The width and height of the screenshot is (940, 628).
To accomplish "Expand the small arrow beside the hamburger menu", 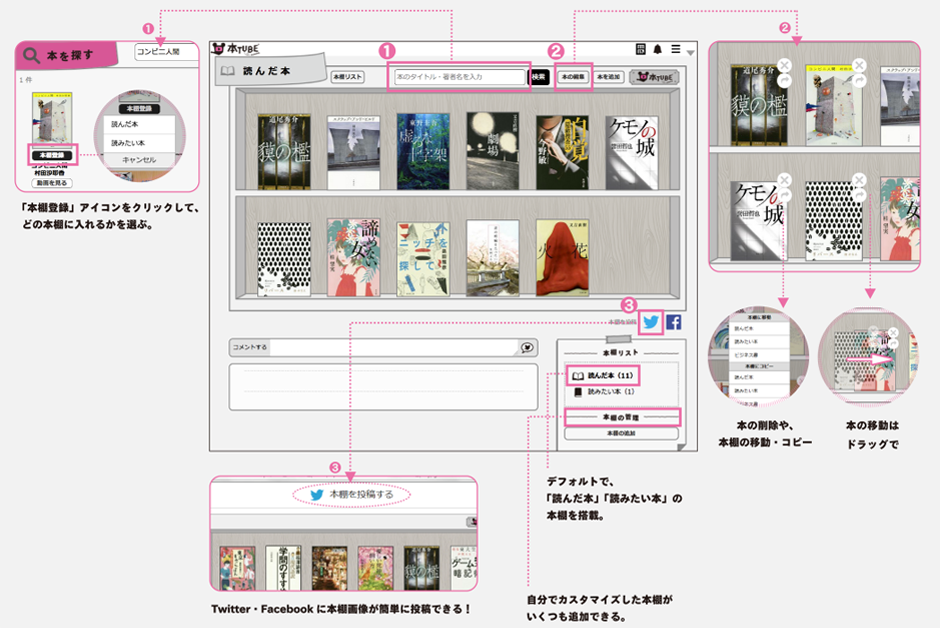I will pyautogui.click(x=690, y=53).
